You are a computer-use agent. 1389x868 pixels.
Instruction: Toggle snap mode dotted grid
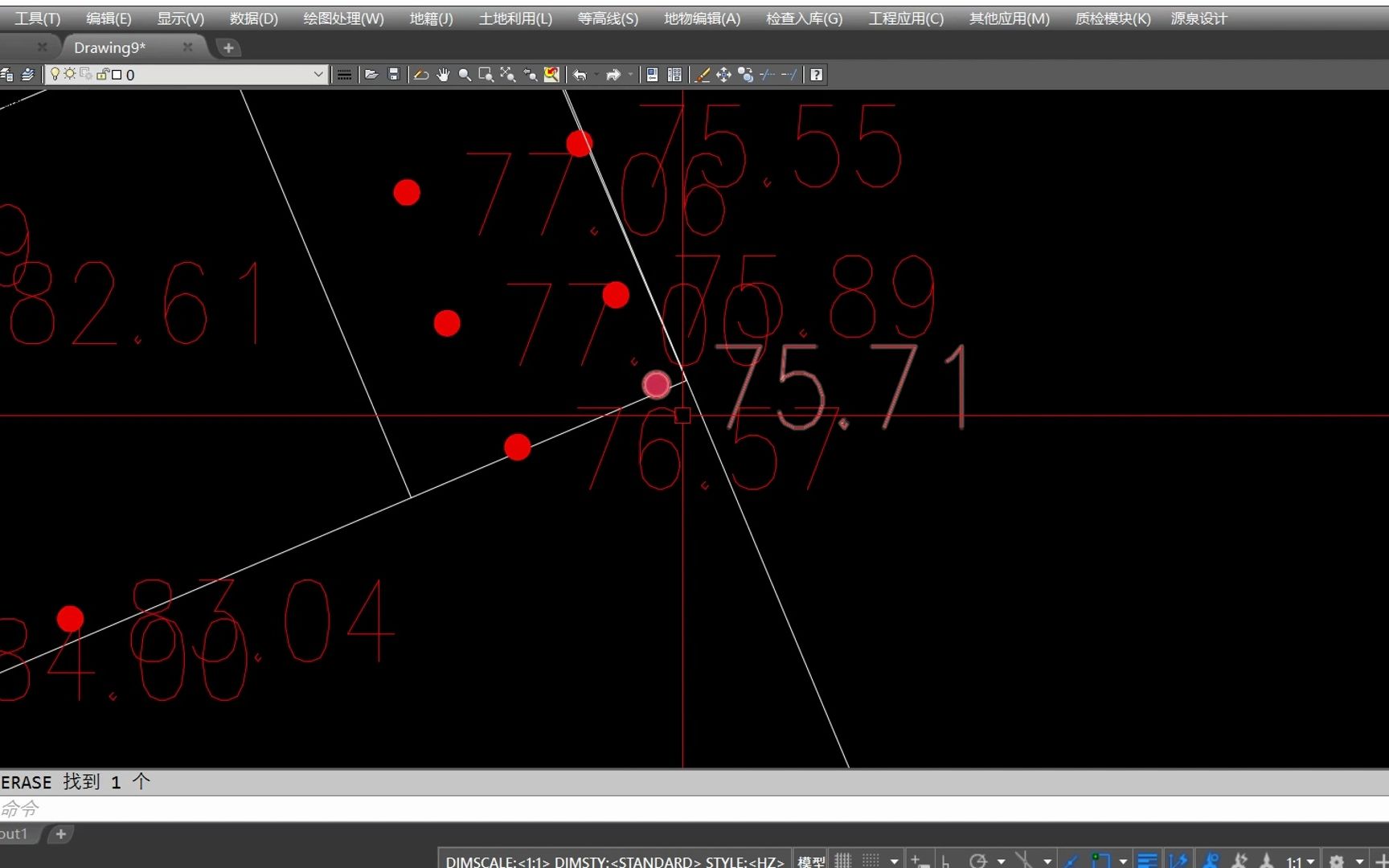[871, 861]
